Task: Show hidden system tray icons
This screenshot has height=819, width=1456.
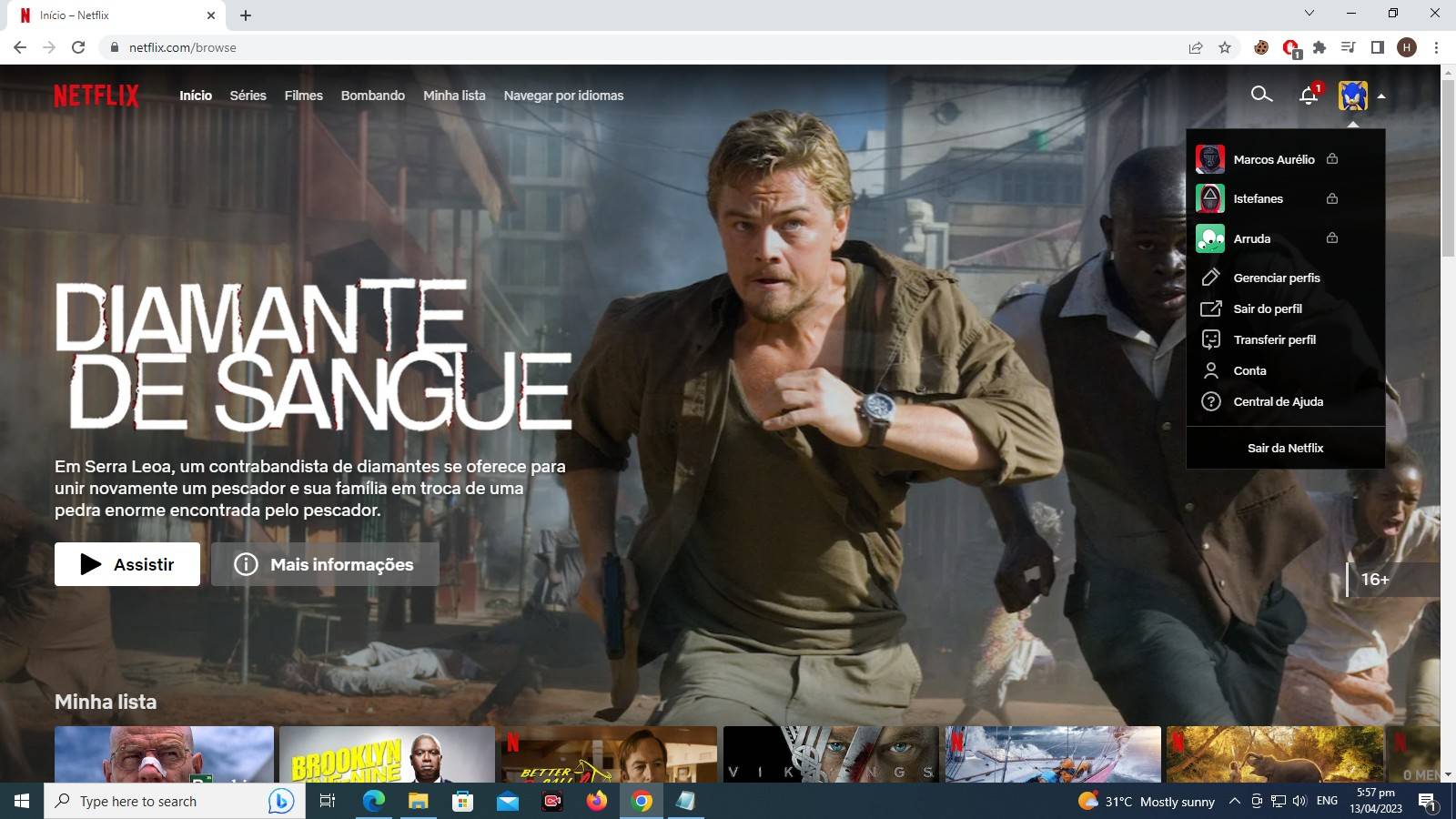Action: (1234, 801)
